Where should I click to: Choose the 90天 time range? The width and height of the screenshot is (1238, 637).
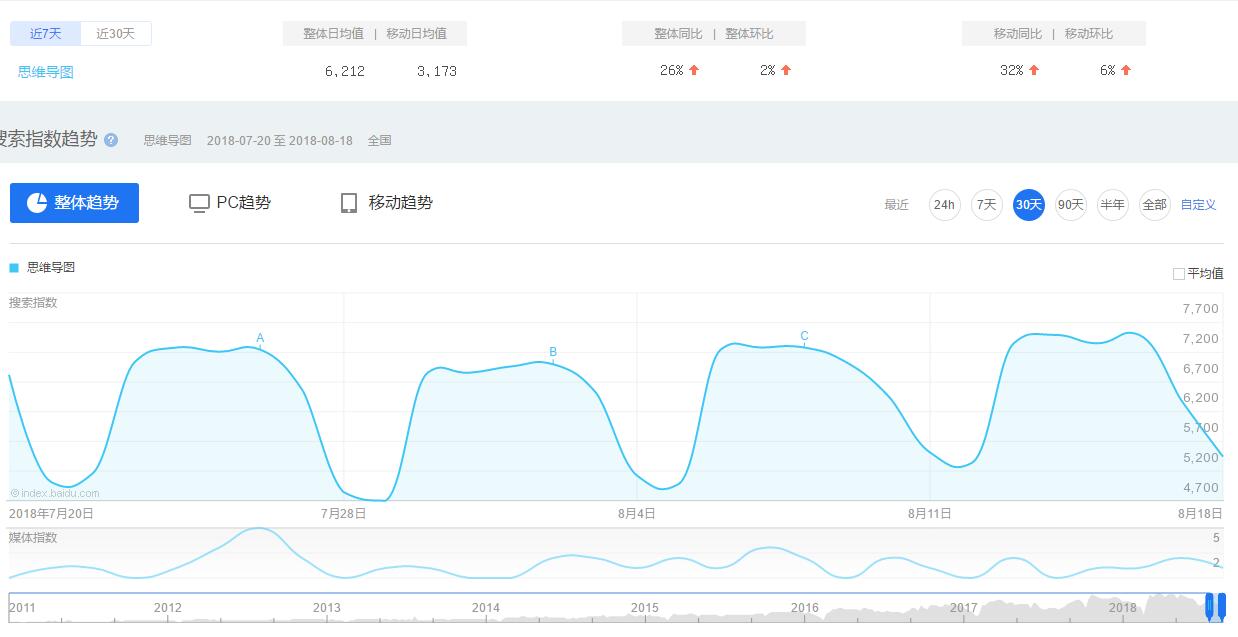tap(1071, 205)
